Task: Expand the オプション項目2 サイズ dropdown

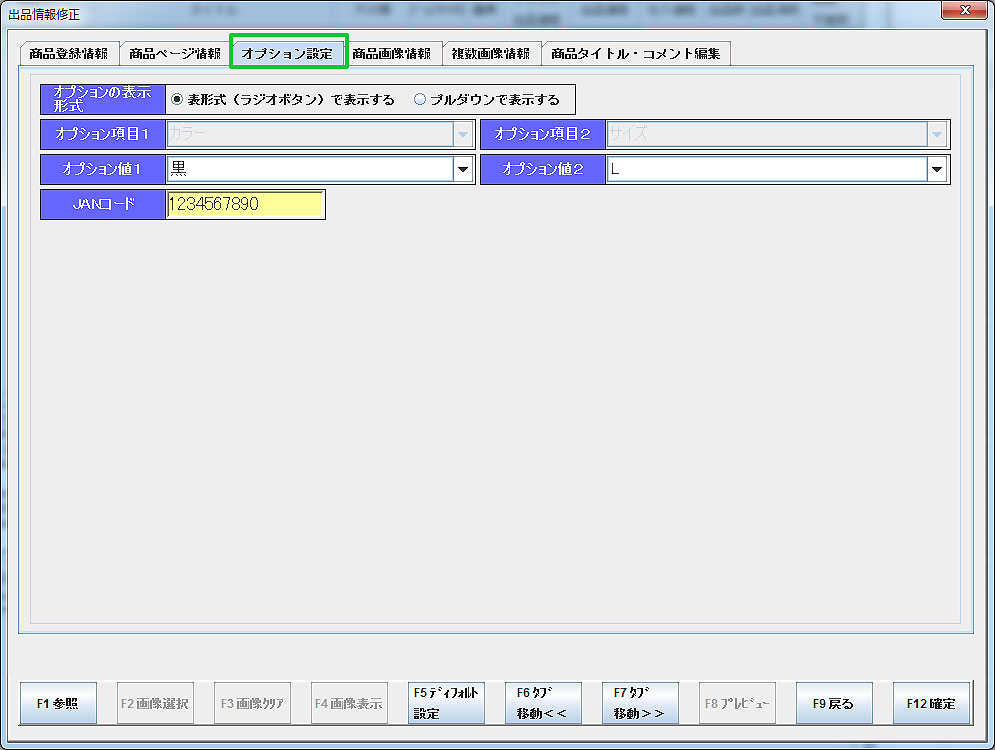Action: click(937, 134)
